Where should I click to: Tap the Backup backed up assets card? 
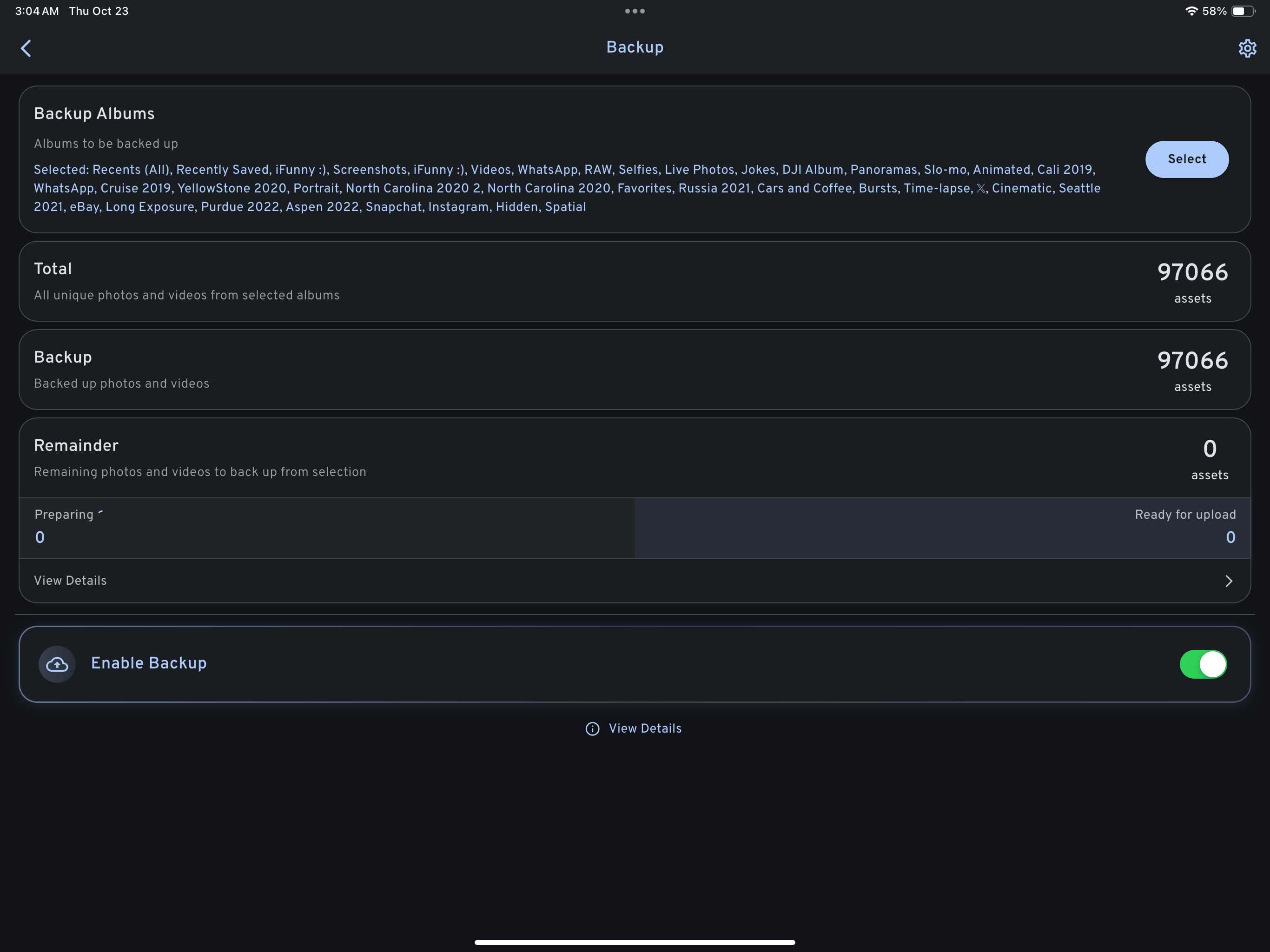[x=635, y=370]
